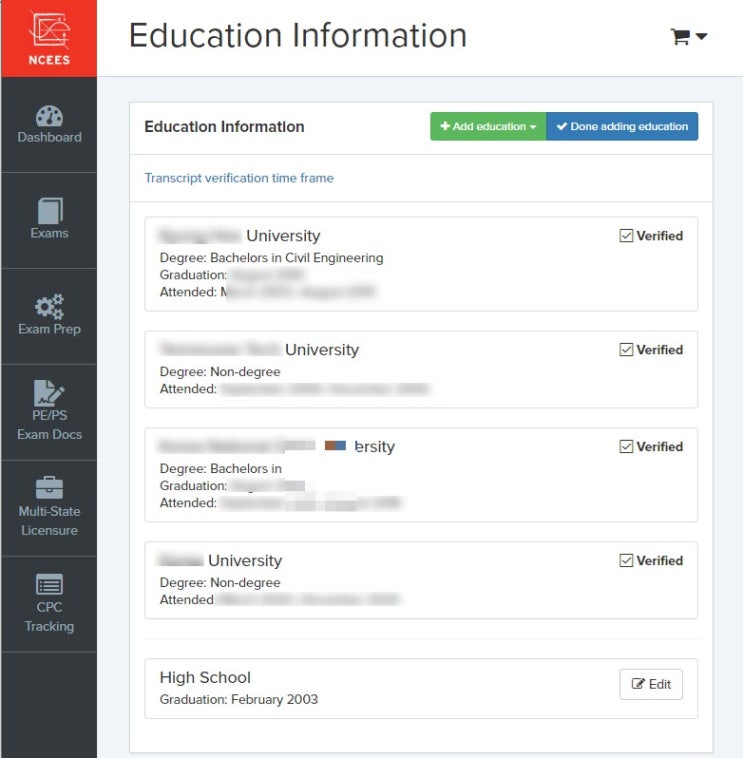743x758 pixels.
Task: Click the shopping cart icon
Action: coord(680,37)
